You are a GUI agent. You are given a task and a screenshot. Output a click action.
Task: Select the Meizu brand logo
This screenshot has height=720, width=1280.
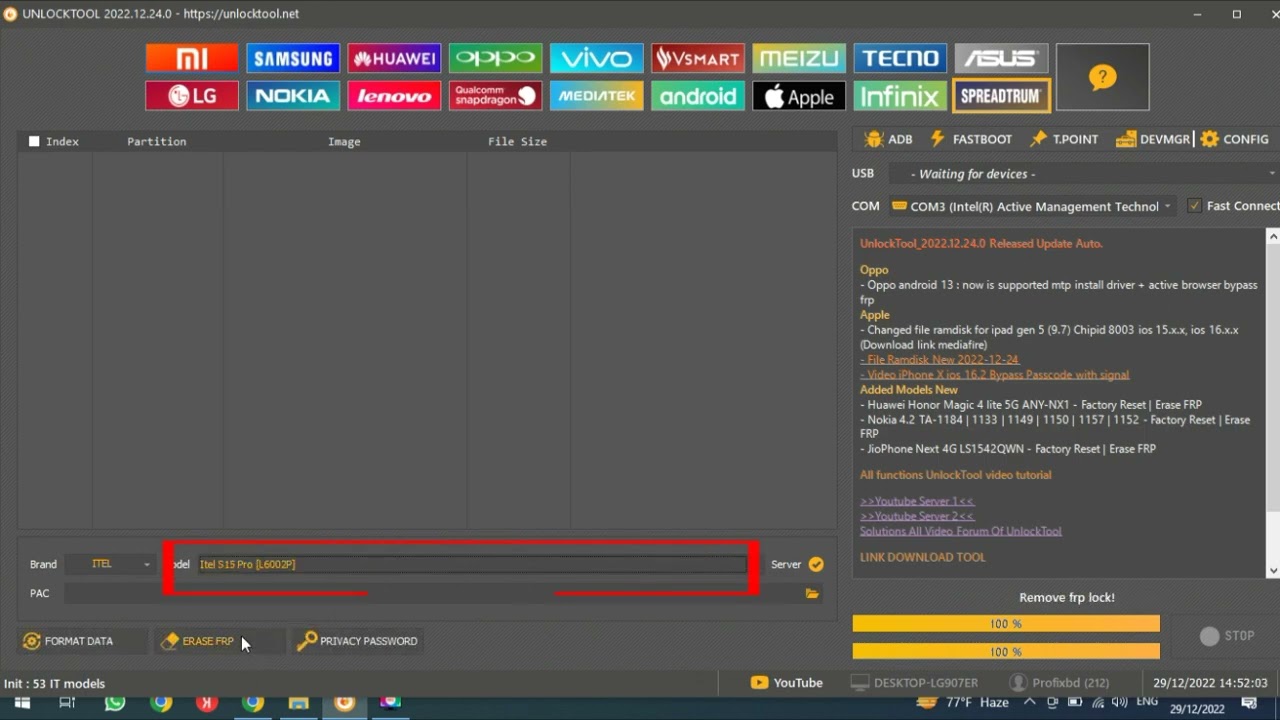(x=798, y=58)
